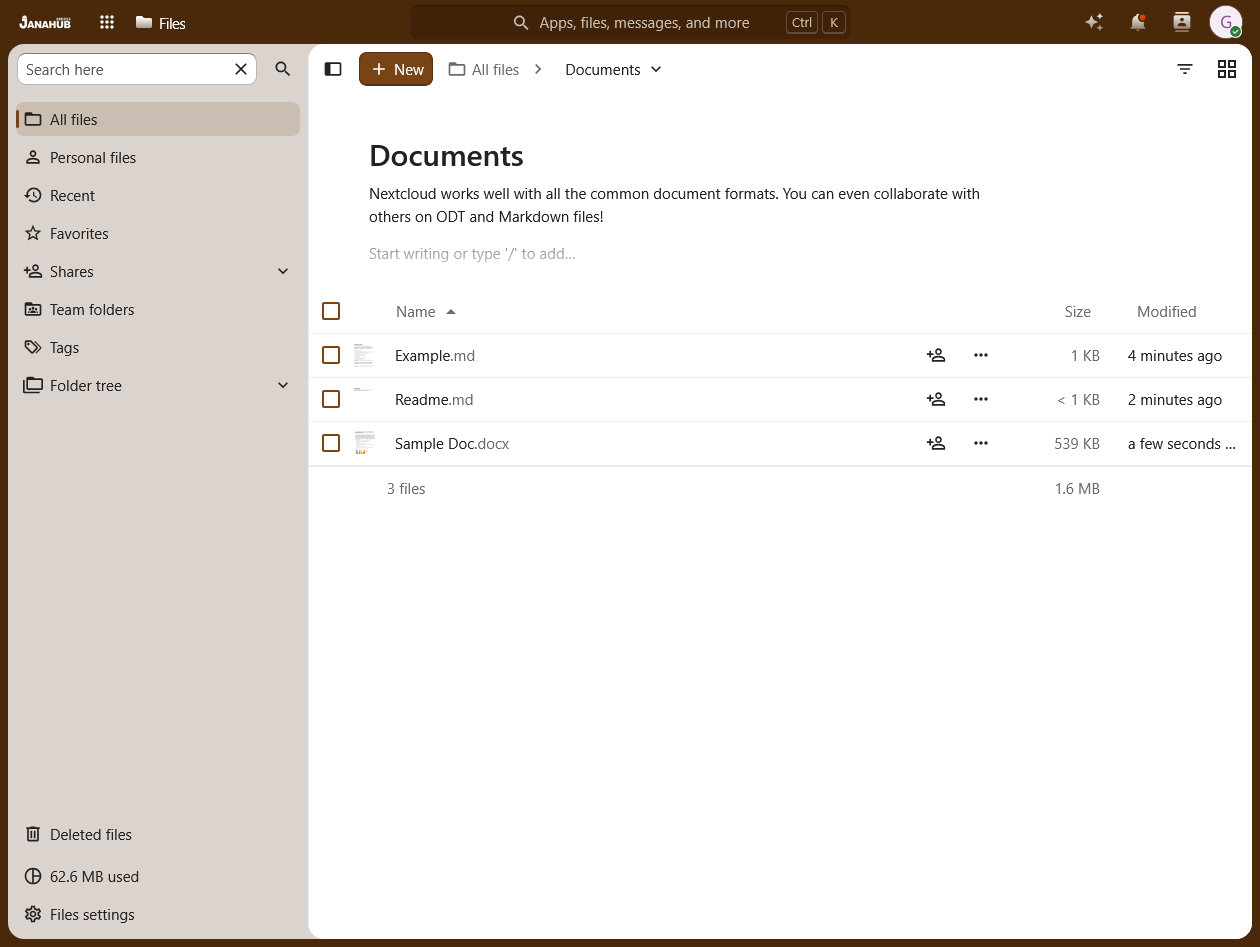Open the user avatar menu
Image resolution: width=1260 pixels, height=947 pixels.
pyautogui.click(x=1226, y=22)
